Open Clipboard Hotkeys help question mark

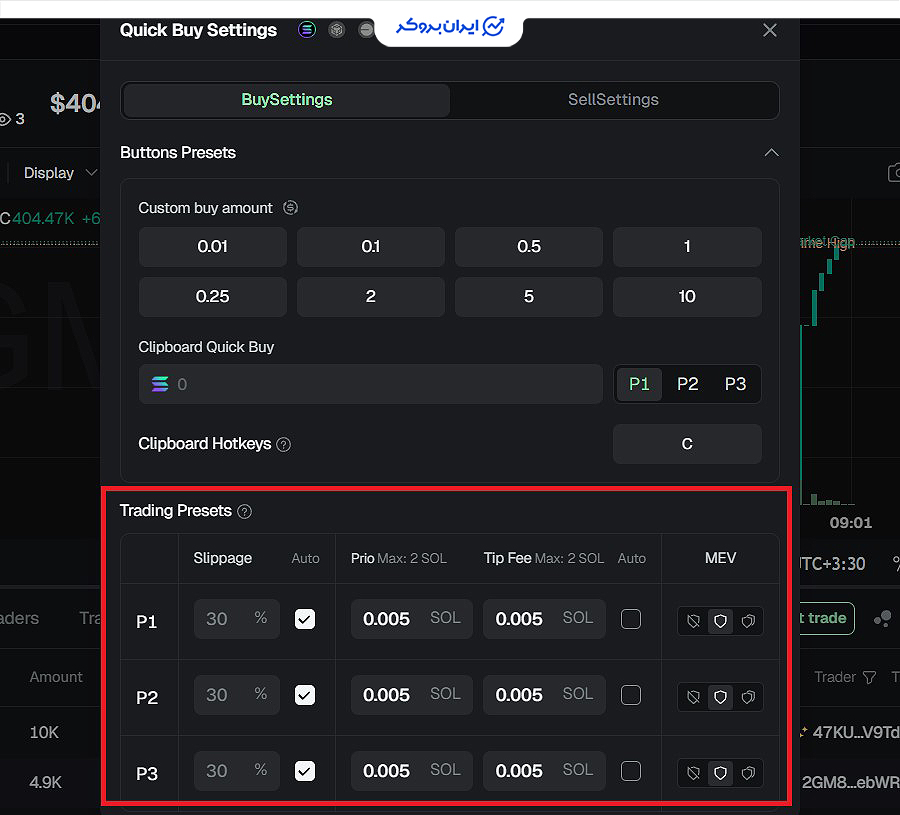pos(284,444)
